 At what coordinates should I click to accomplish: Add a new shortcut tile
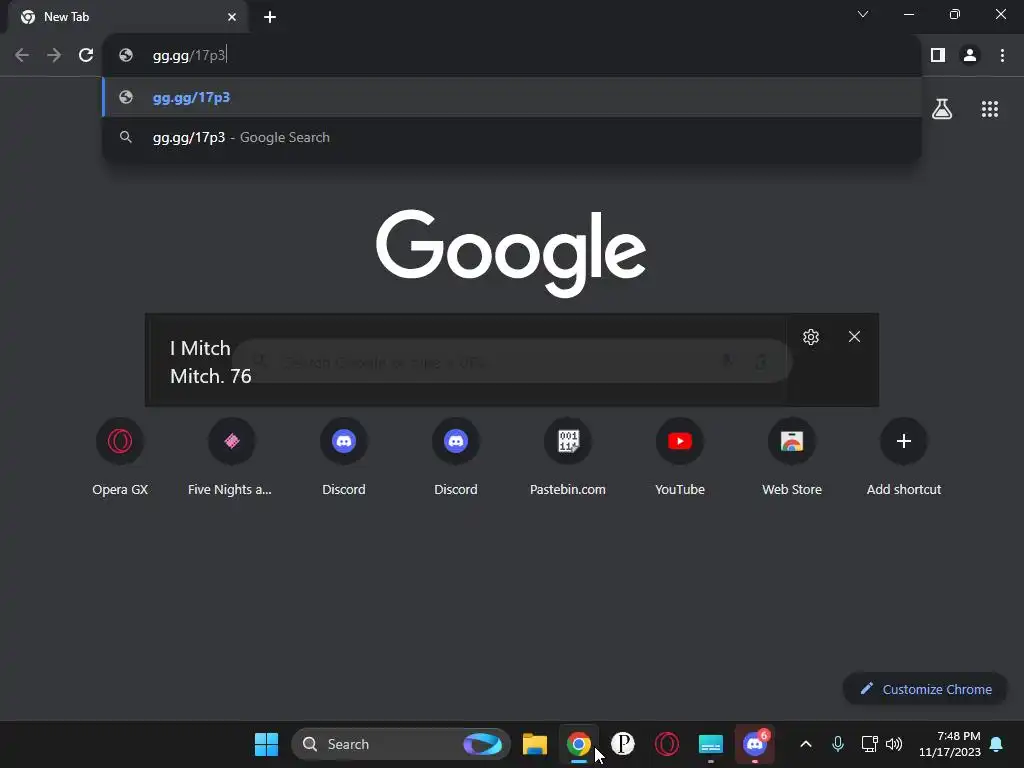(904, 457)
